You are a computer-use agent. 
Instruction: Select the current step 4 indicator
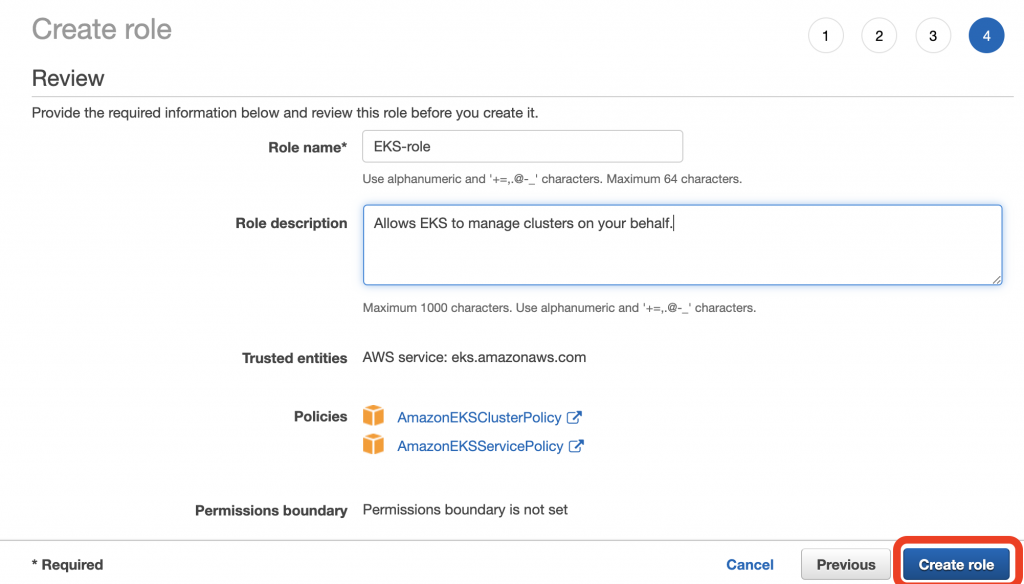pyautogui.click(x=986, y=36)
